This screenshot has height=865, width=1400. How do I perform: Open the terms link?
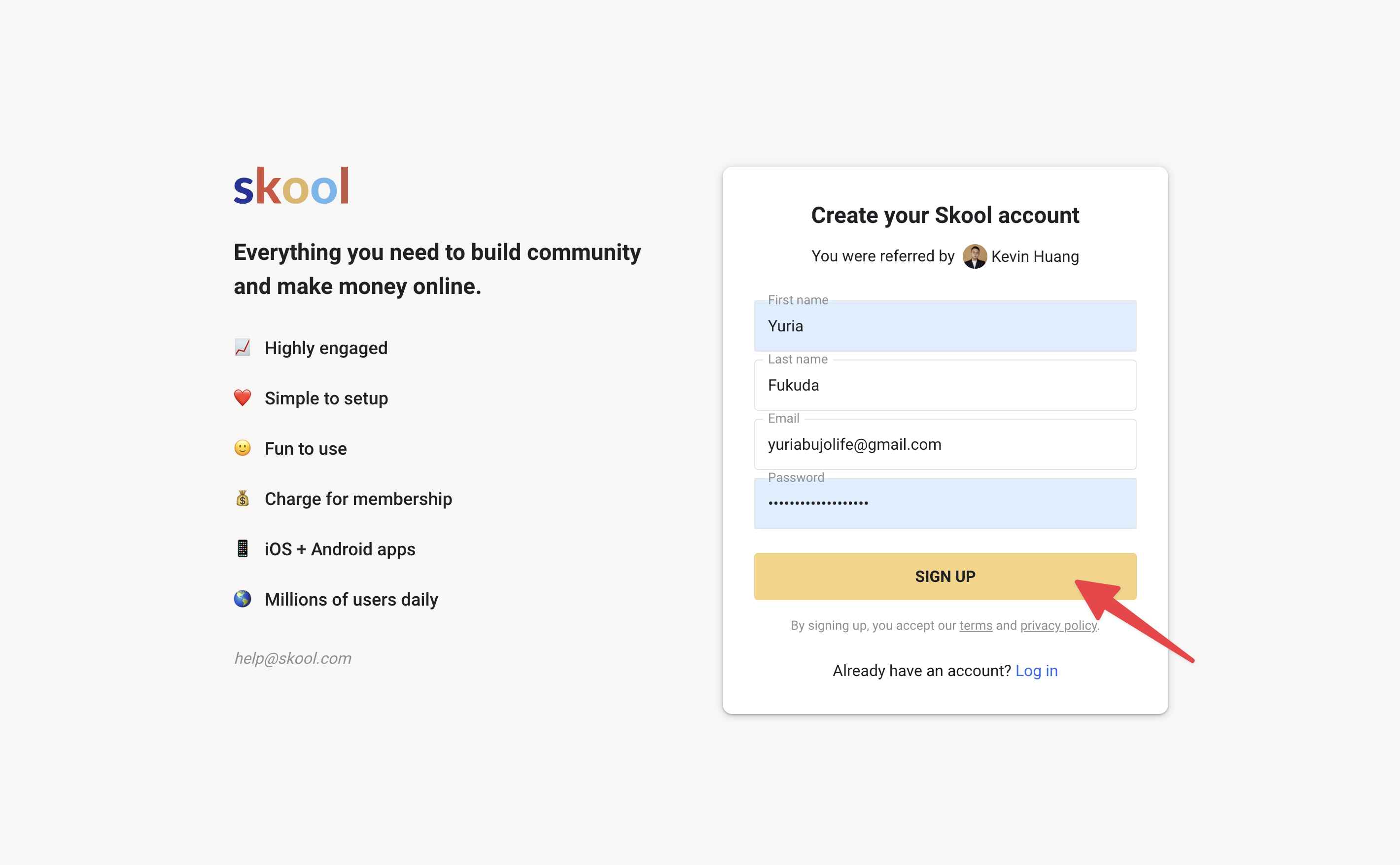976,625
